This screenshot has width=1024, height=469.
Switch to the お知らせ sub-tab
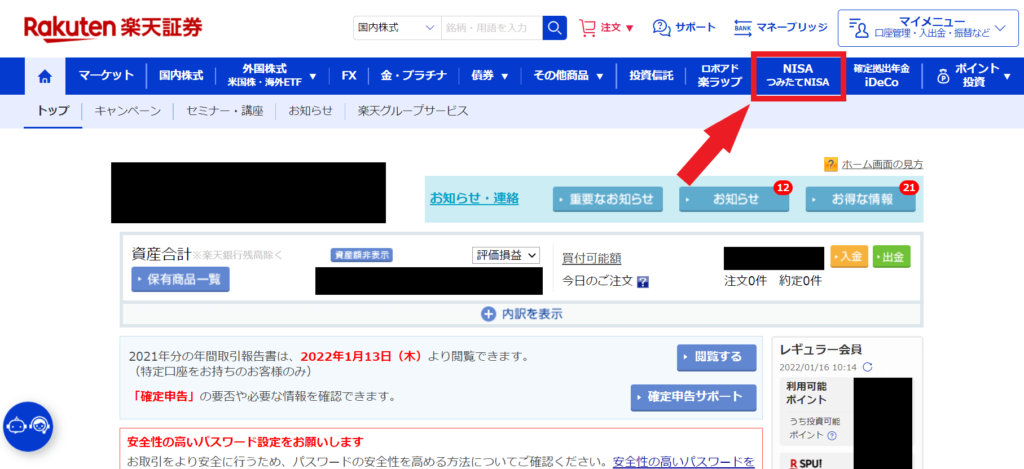(x=311, y=111)
